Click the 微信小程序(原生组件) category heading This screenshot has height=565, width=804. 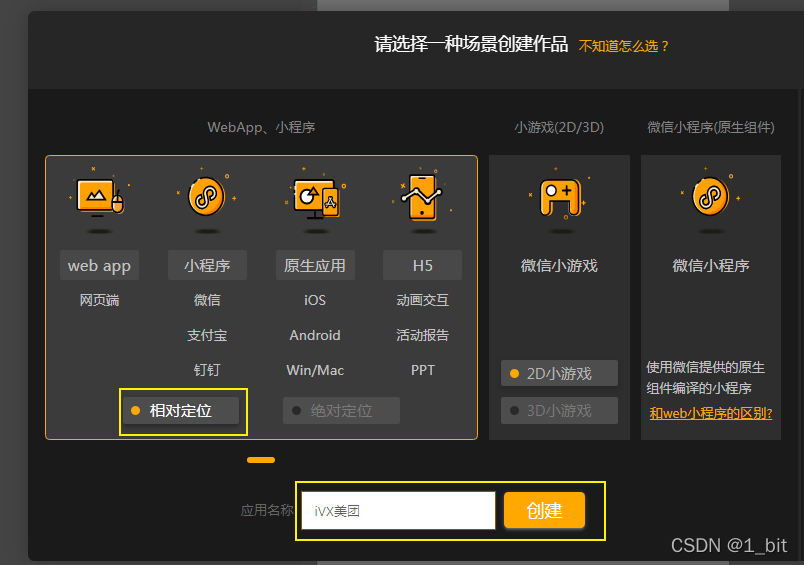coord(711,127)
